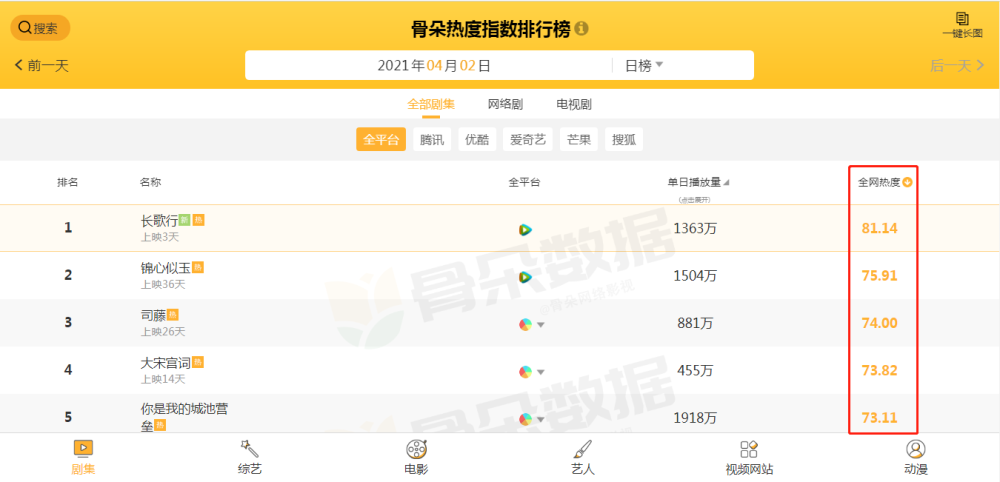Viewport: 1000px width, 482px height.
Task: Click the info icon beside 骨朵热度指数排行榜
Action: 581,29
